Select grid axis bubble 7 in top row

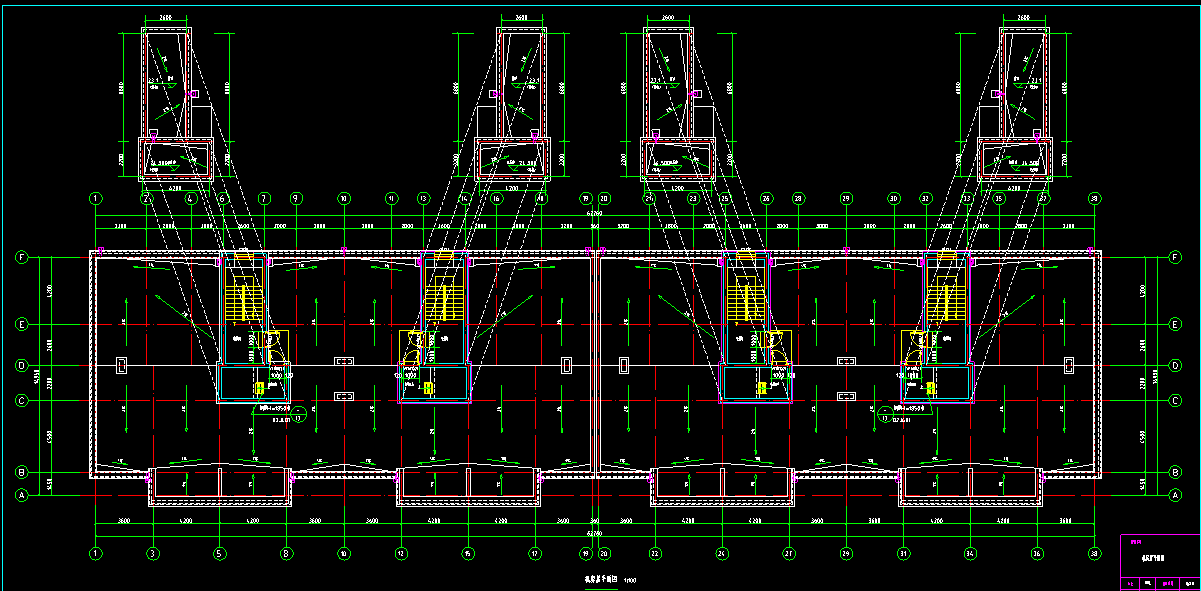coord(265,199)
